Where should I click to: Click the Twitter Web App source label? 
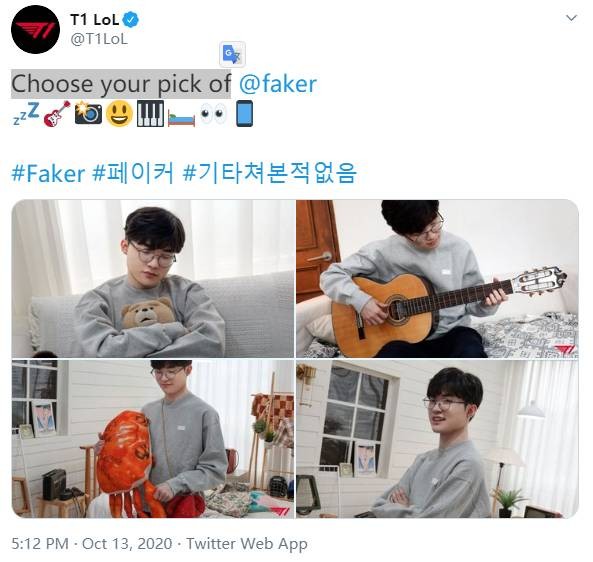point(247,543)
